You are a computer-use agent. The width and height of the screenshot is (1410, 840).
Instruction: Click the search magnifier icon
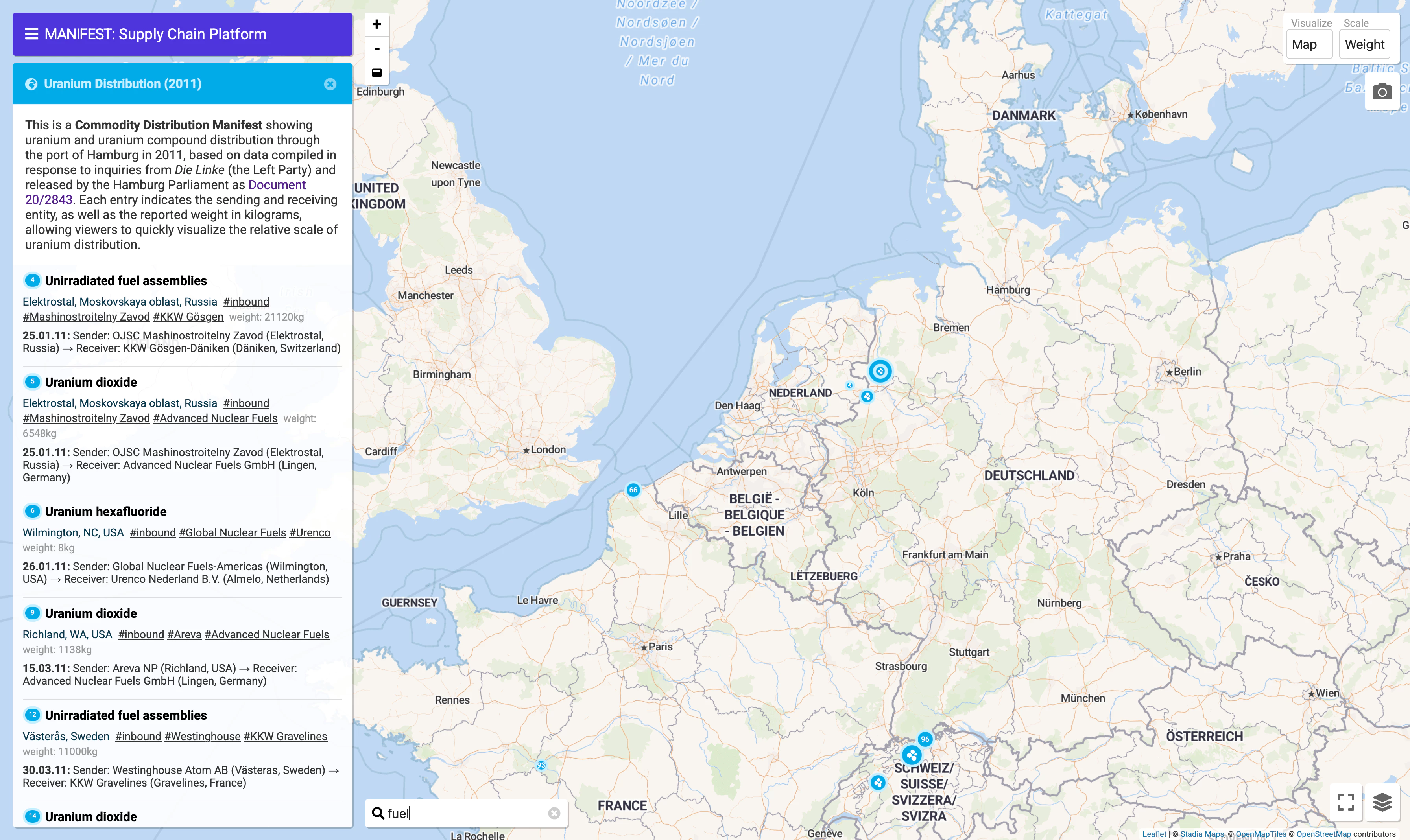point(378,813)
